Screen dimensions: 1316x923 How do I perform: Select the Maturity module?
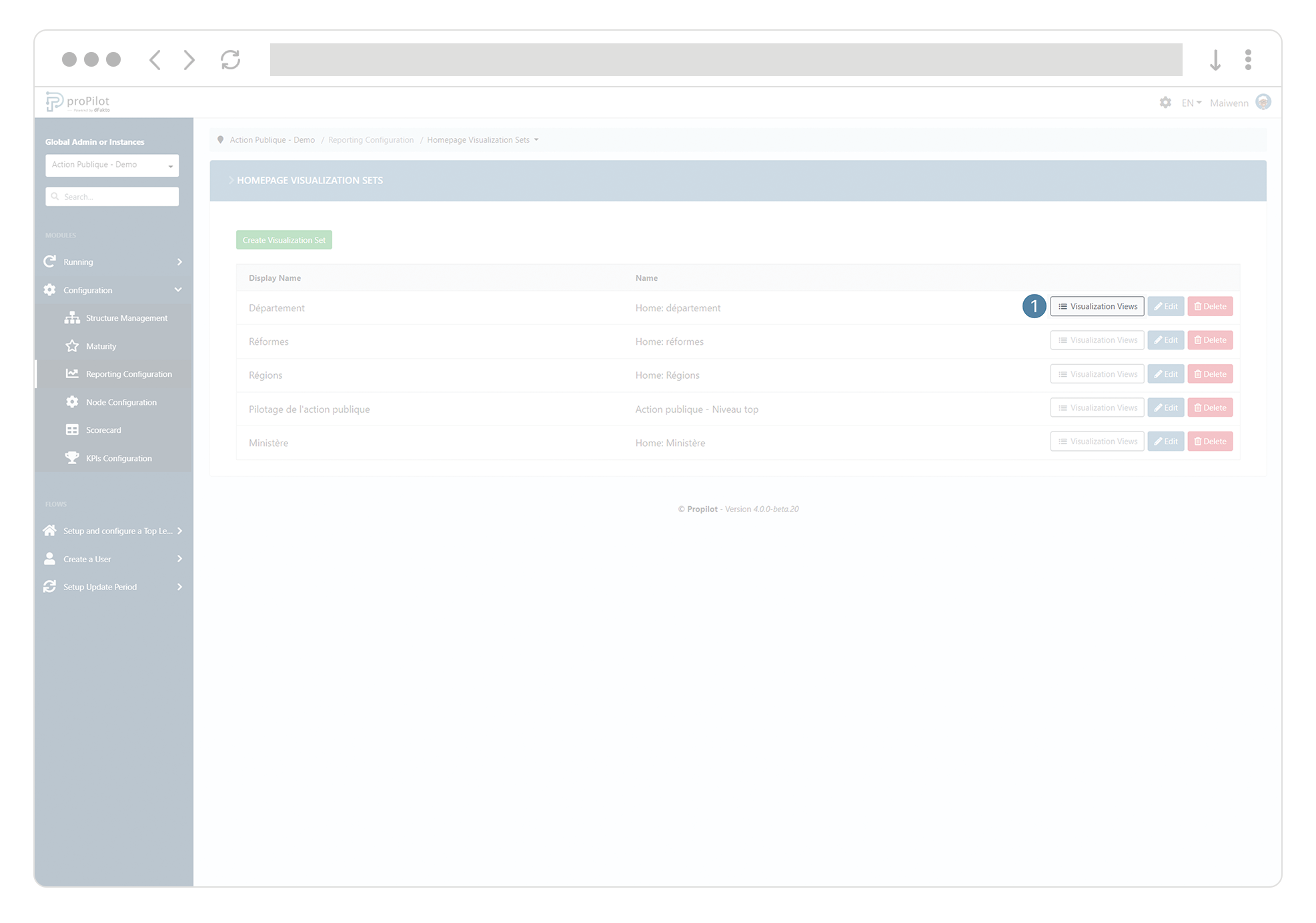pyautogui.click(x=101, y=346)
